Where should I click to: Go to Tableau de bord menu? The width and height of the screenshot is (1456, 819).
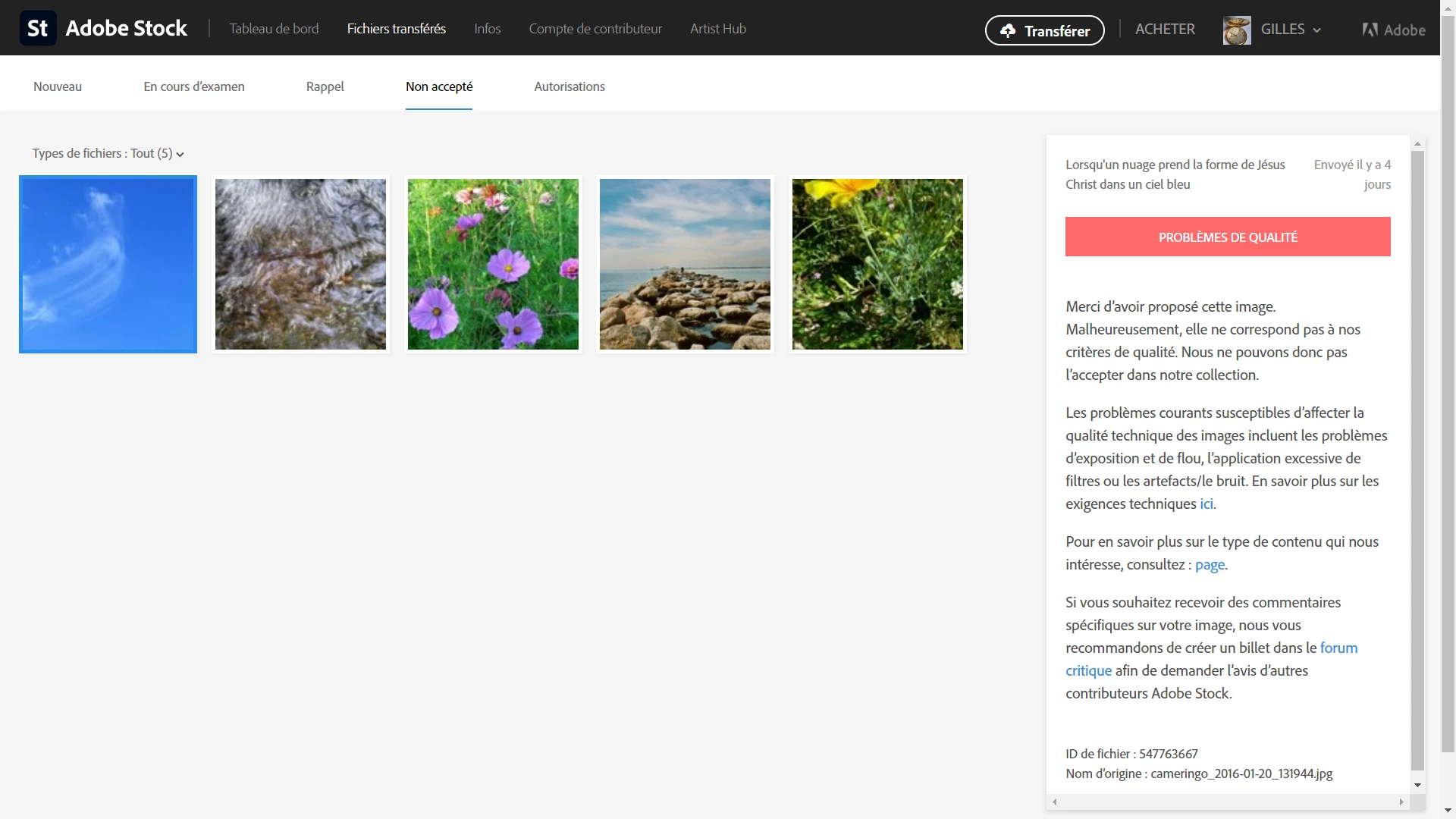pyautogui.click(x=274, y=29)
